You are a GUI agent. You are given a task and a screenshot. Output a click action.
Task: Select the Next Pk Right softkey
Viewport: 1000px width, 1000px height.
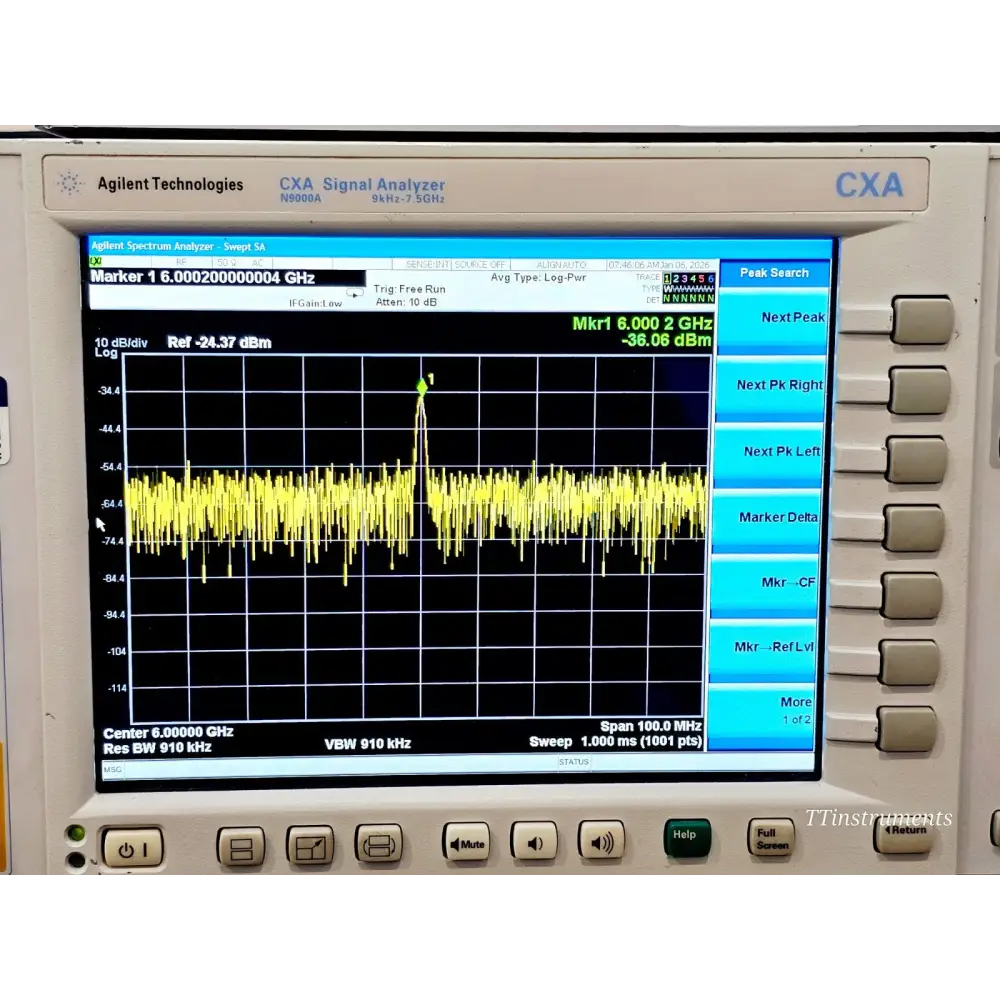pyautogui.click(x=771, y=386)
